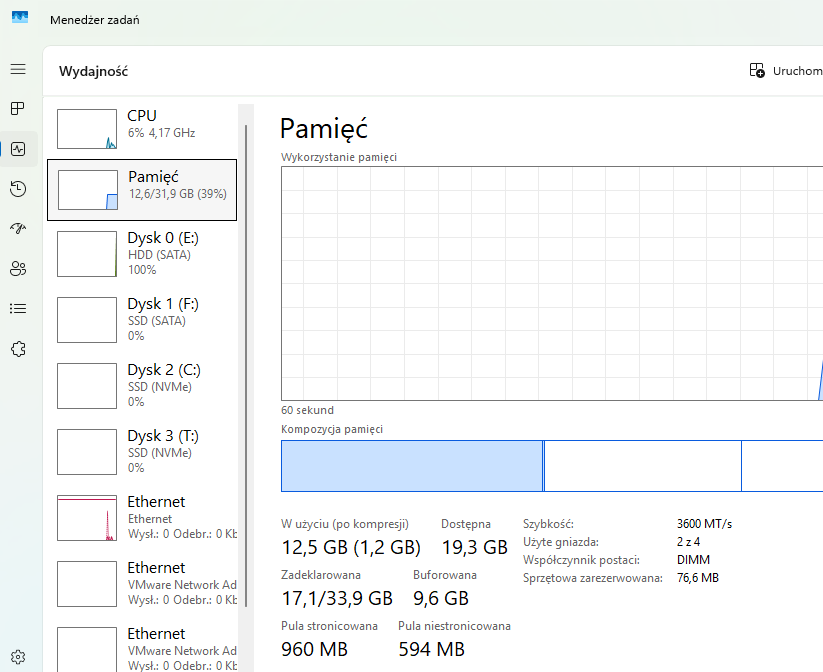Open the App history page icon
The height and width of the screenshot is (672, 823).
18,189
